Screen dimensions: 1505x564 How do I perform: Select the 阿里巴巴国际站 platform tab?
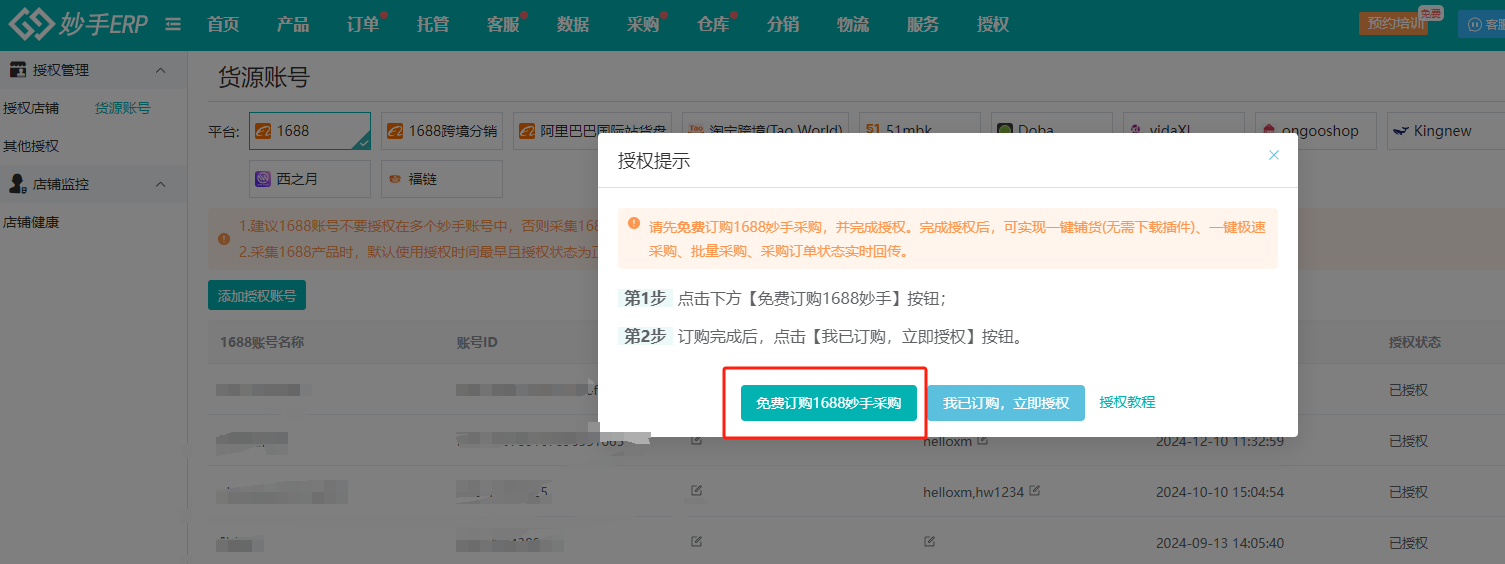tap(591, 131)
